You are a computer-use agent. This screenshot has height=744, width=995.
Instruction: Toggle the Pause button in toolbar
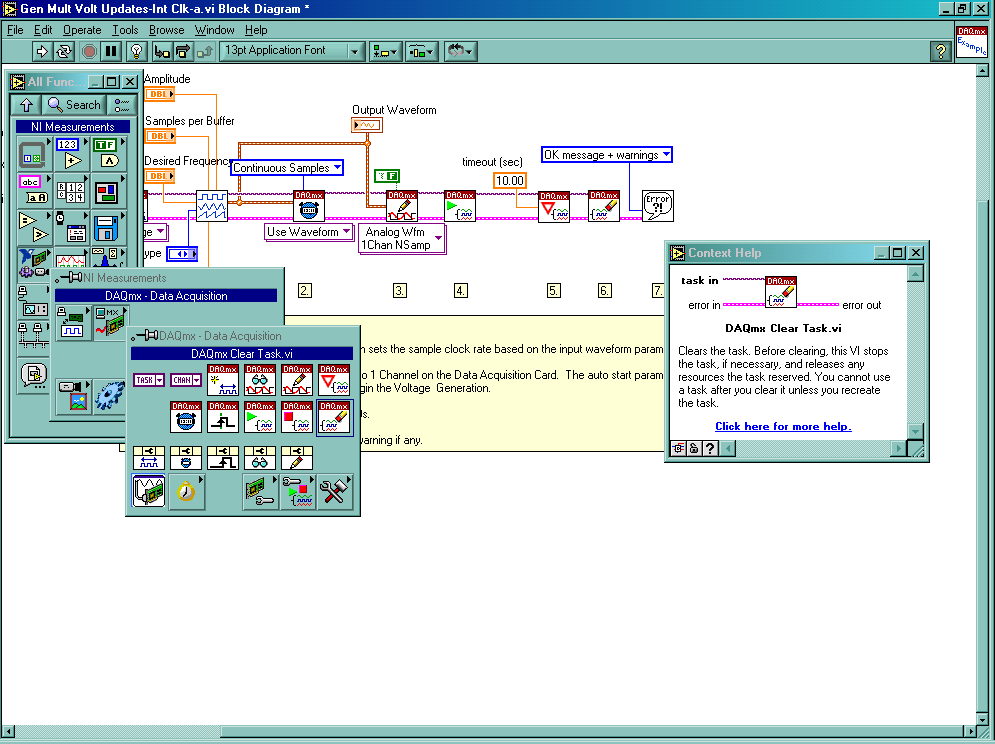click(x=111, y=51)
